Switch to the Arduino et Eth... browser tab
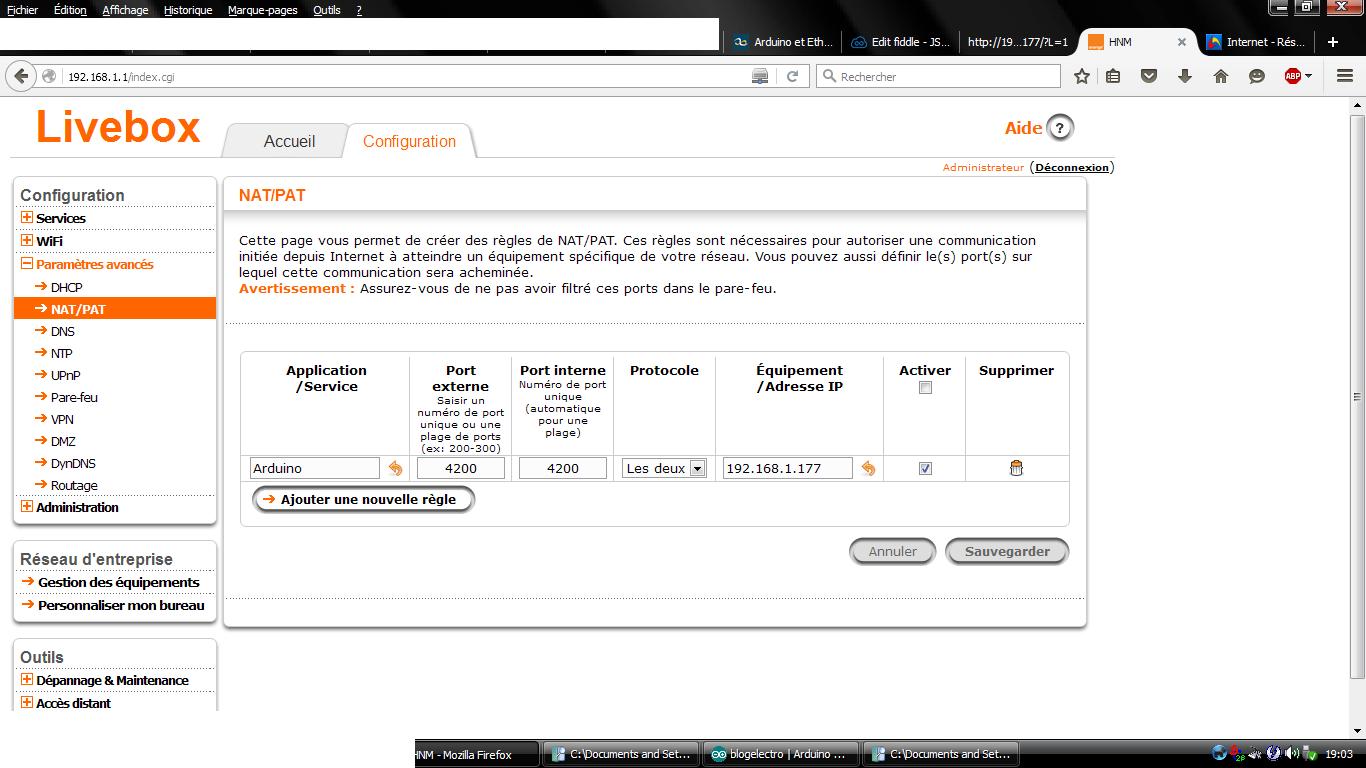 [x=782, y=42]
